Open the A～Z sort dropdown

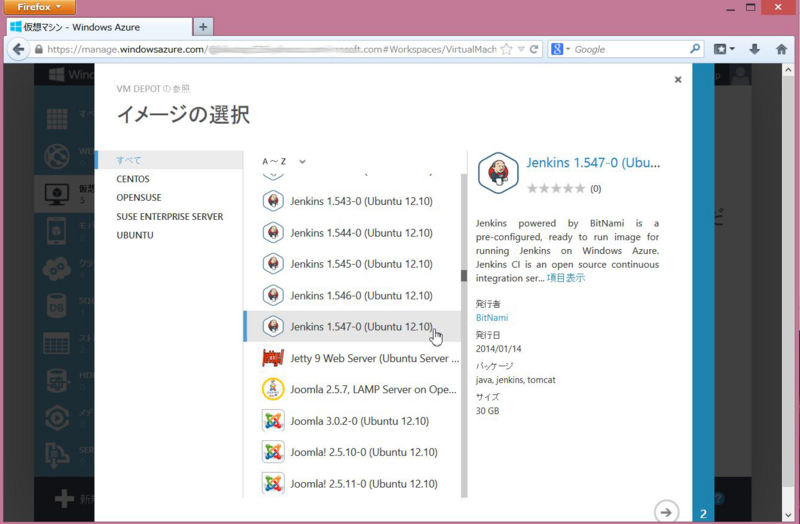pyautogui.click(x=284, y=162)
